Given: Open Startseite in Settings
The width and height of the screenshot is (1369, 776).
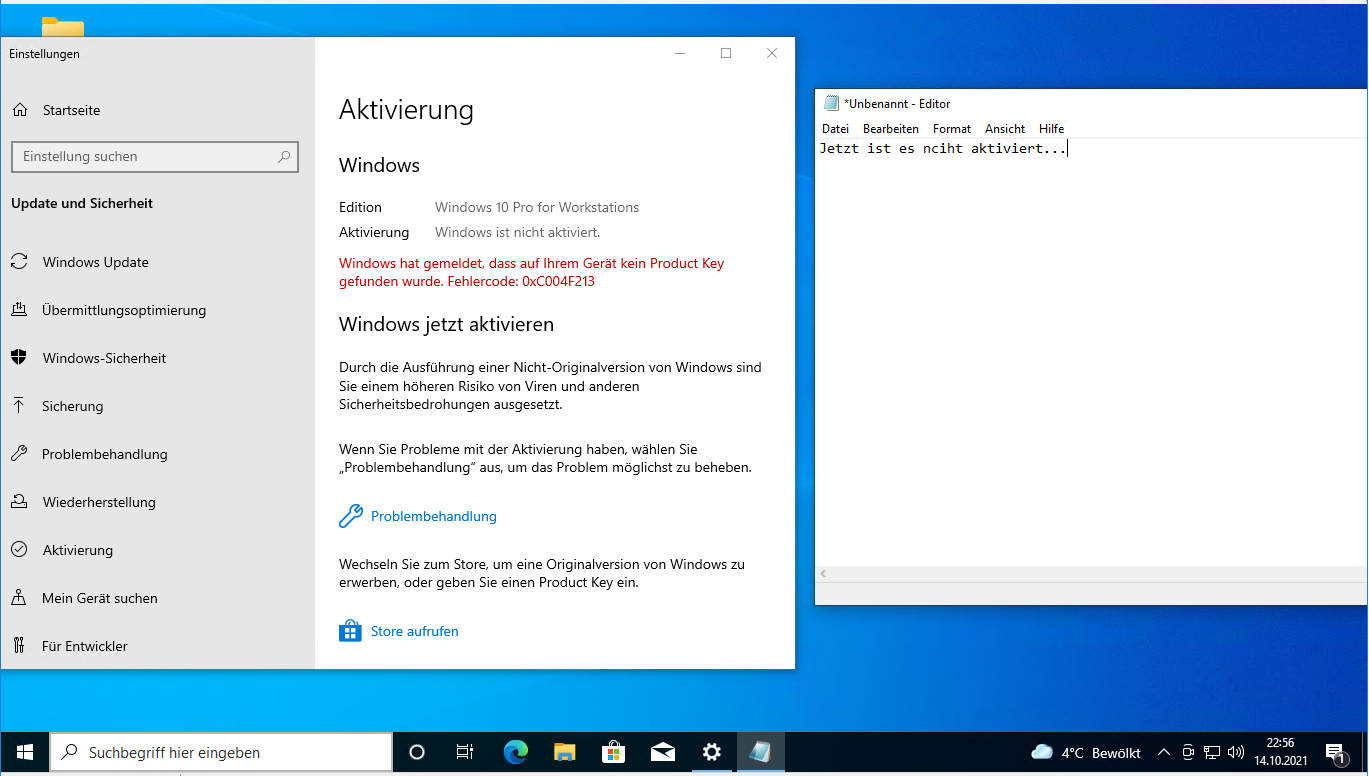Looking at the screenshot, I should point(71,110).
